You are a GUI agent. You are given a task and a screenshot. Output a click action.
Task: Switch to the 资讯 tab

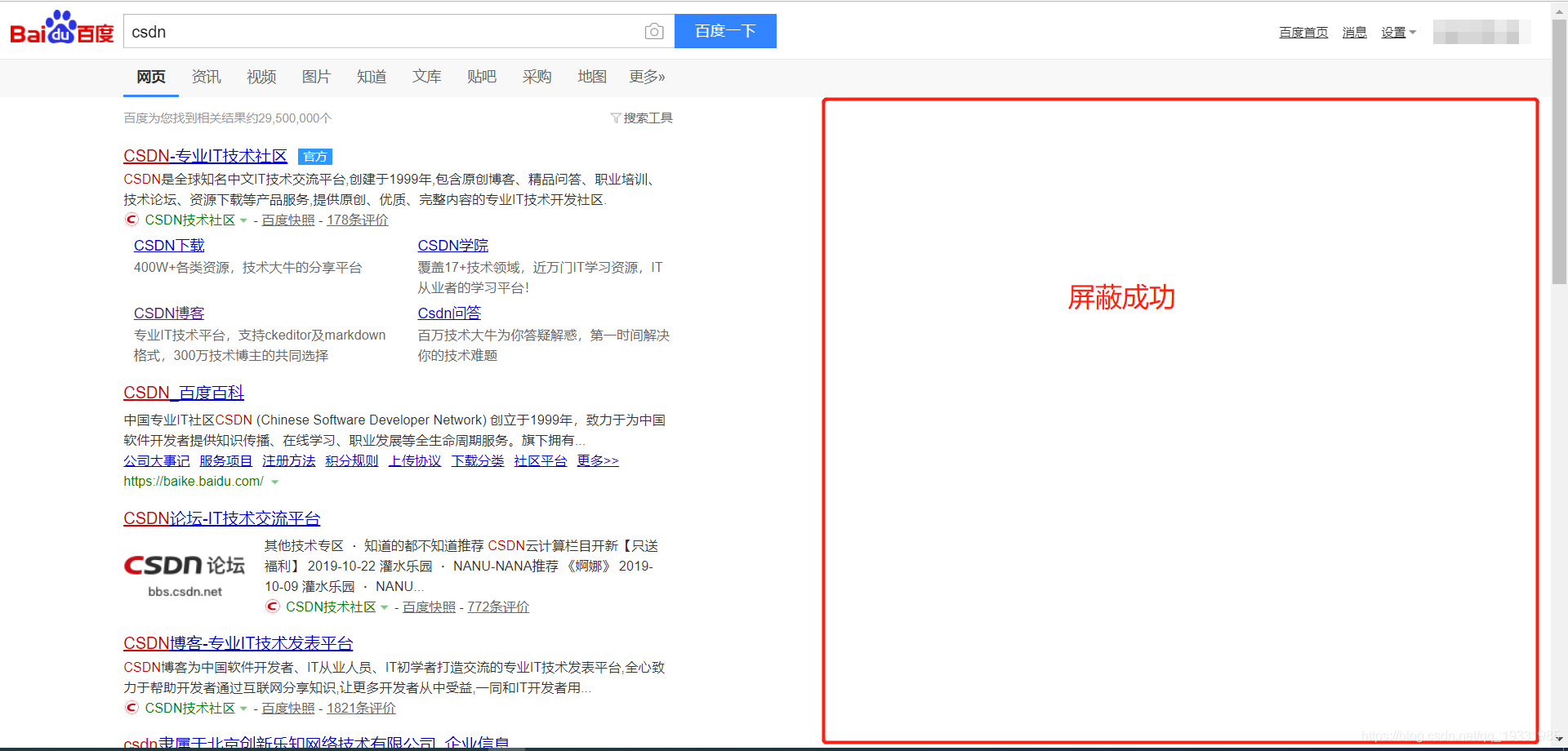(x=206, y=77)
